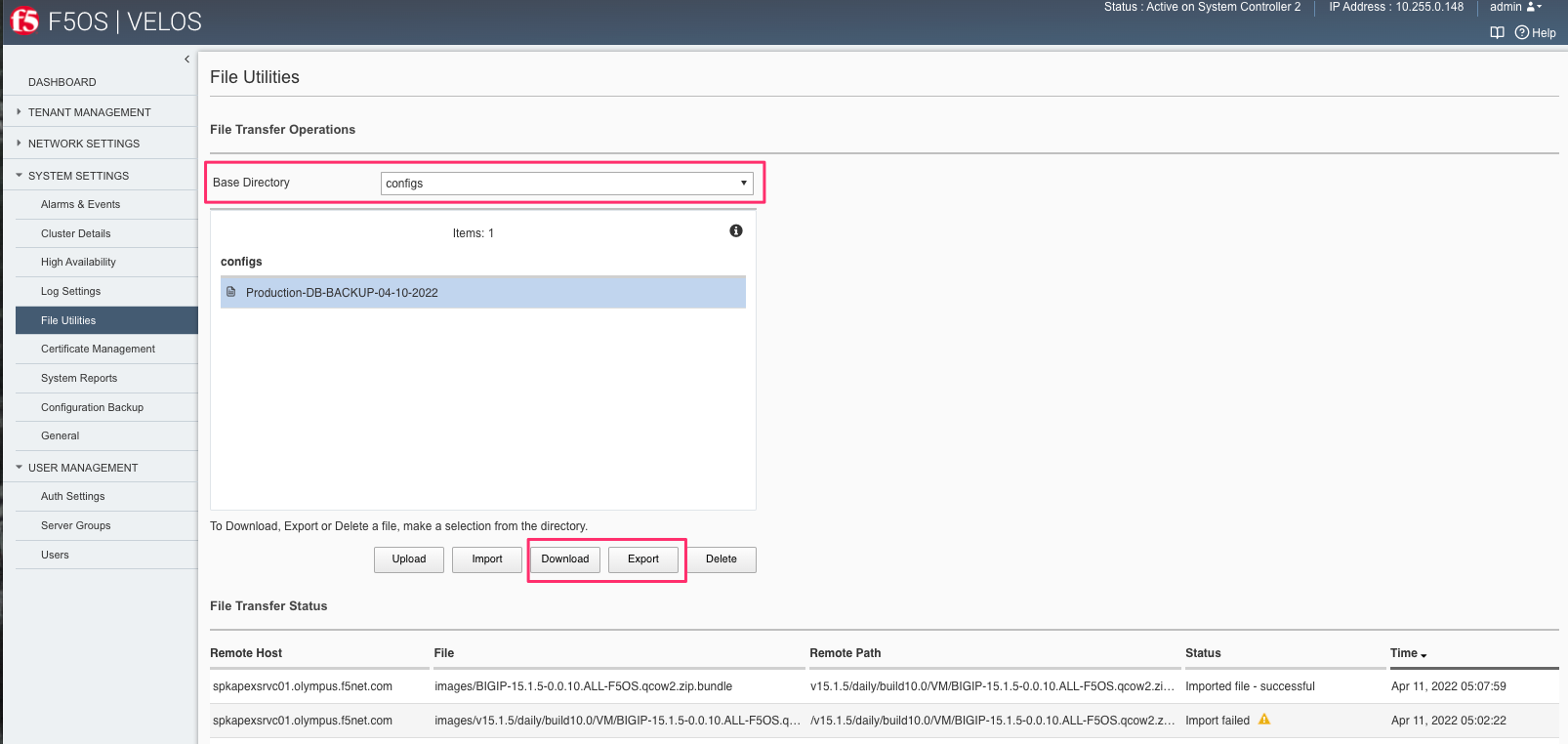Click remote host in the failed import row

(x=303, y=721)
